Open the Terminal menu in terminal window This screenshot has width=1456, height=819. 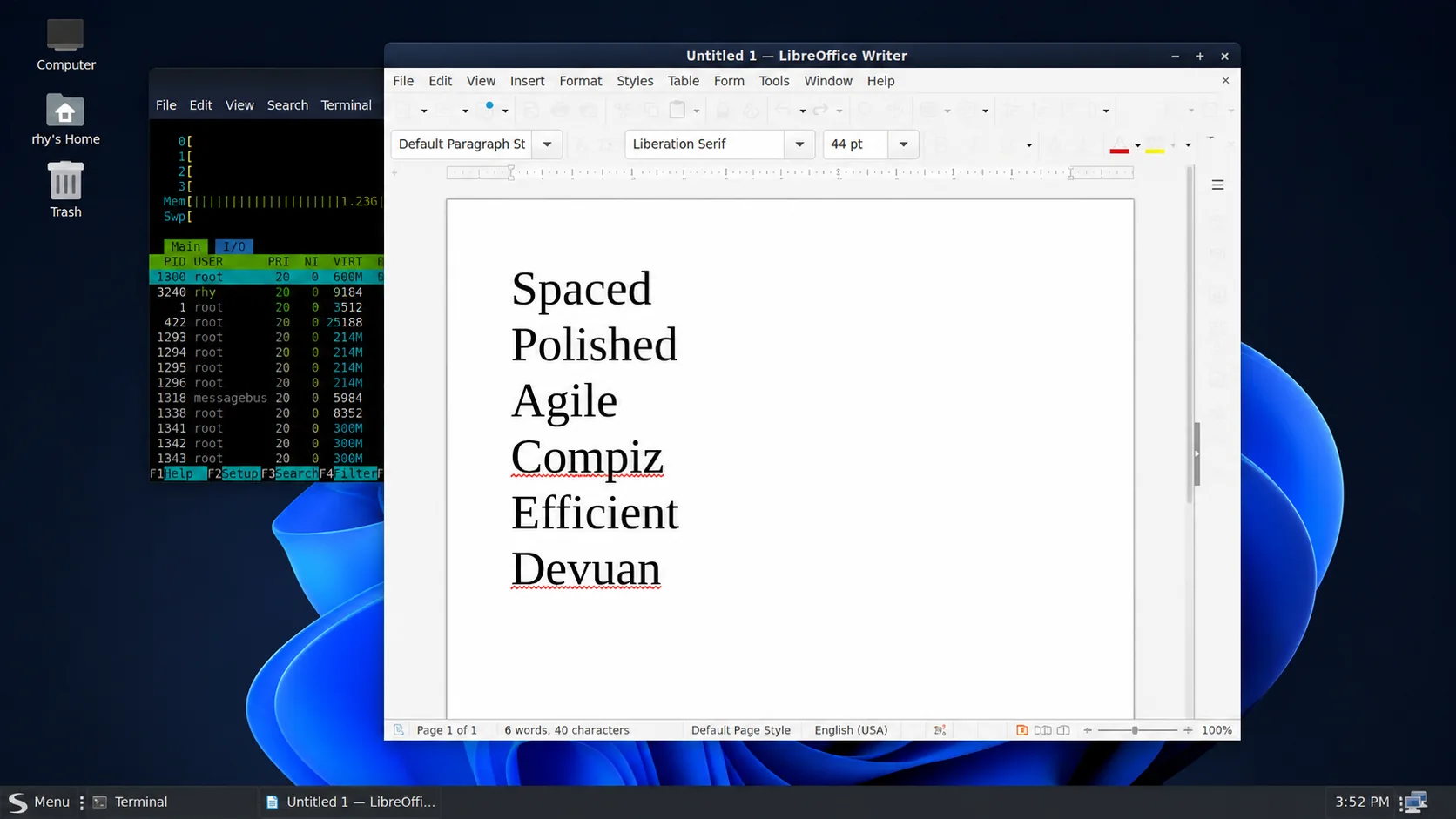pos(346,105)
